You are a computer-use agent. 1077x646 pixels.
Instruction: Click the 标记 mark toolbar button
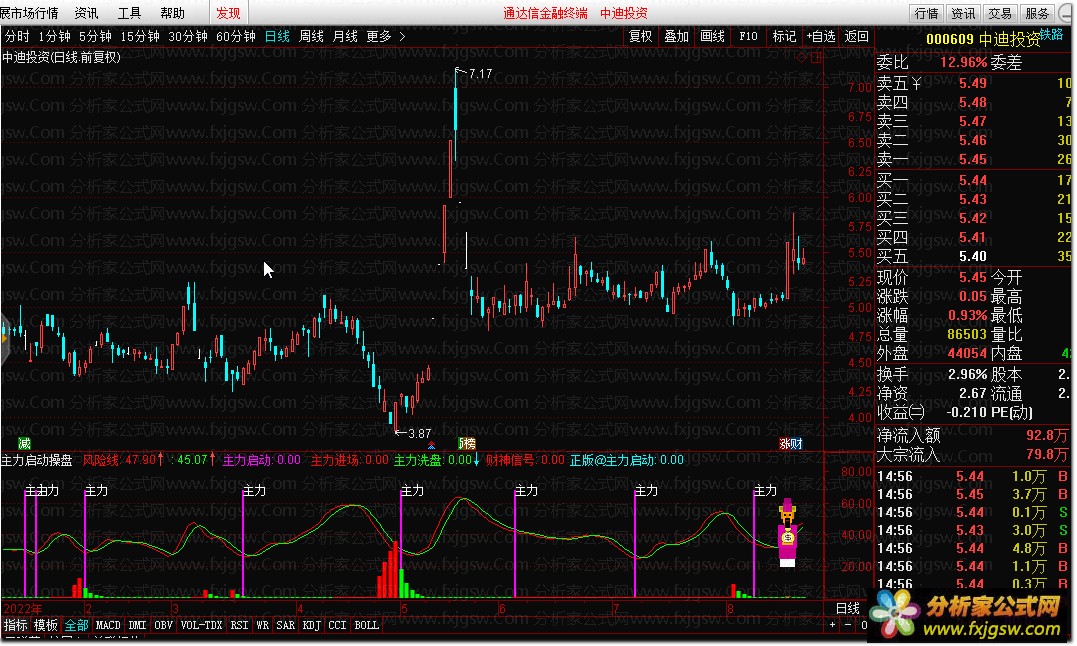pyautogui.click(x=784, y=36)
